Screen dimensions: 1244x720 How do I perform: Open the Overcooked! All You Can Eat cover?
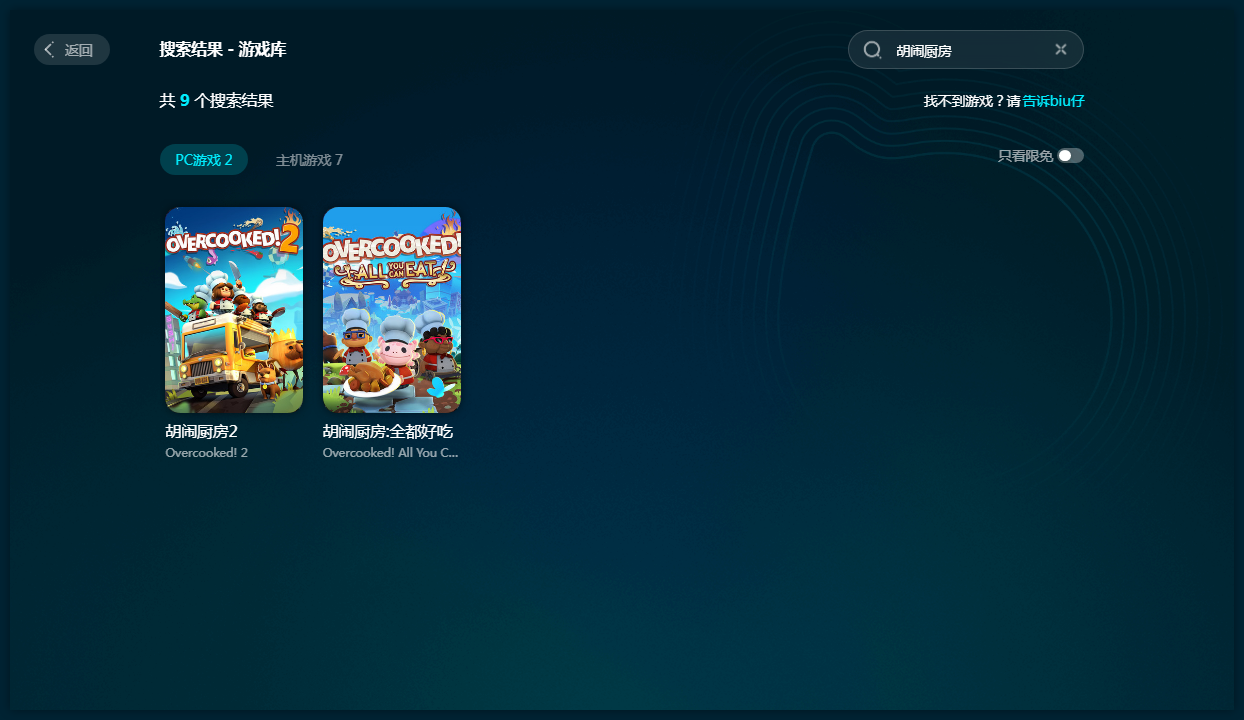[x=392, y=310]
